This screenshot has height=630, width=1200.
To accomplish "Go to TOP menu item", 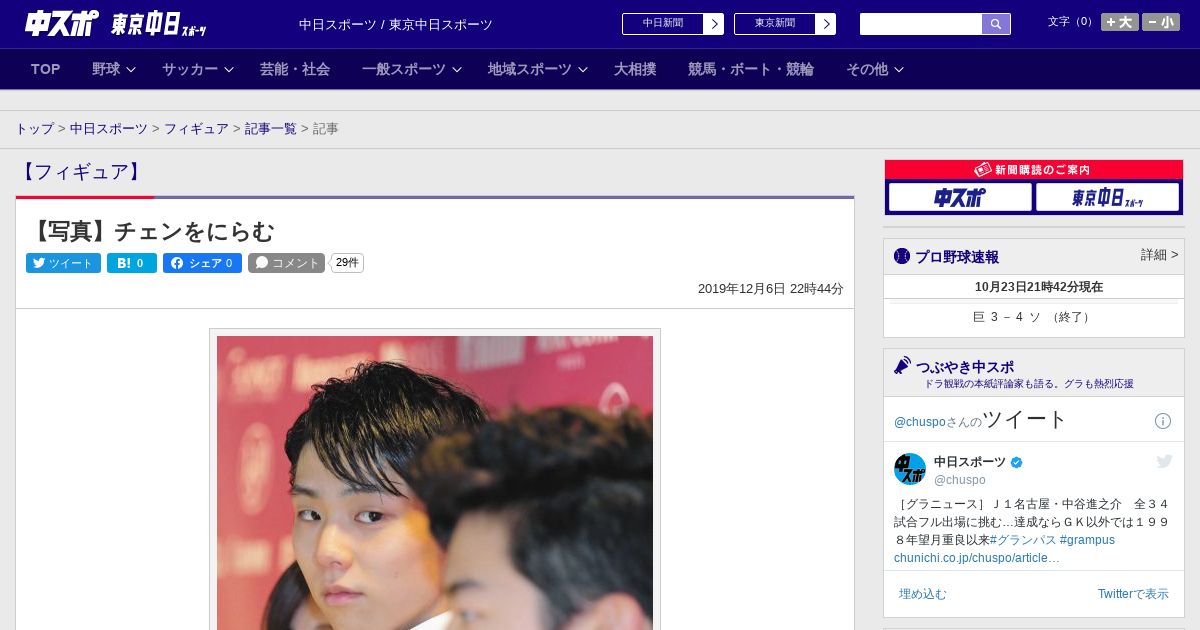I will (x=46, y=69).
